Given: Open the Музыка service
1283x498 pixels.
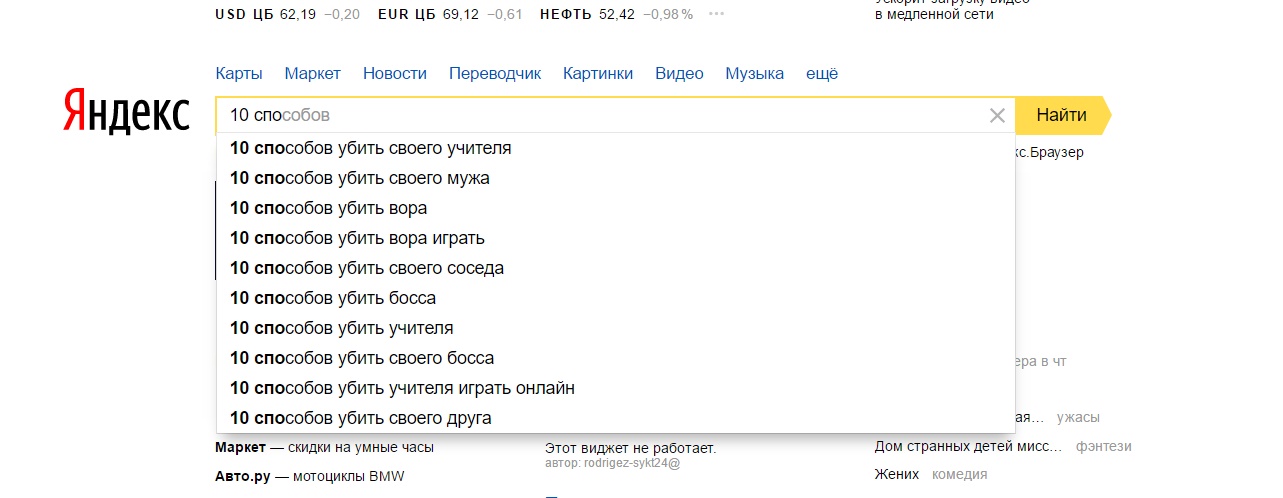Looking at the screenshot, I should point(754,73).
